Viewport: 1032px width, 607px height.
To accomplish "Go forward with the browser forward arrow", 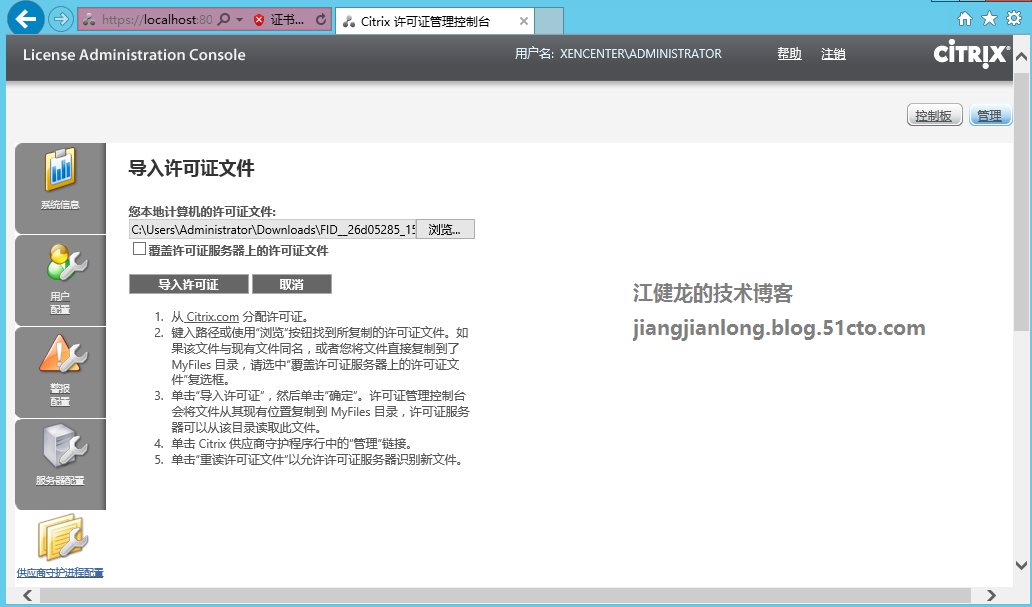I will click(61, 19).
